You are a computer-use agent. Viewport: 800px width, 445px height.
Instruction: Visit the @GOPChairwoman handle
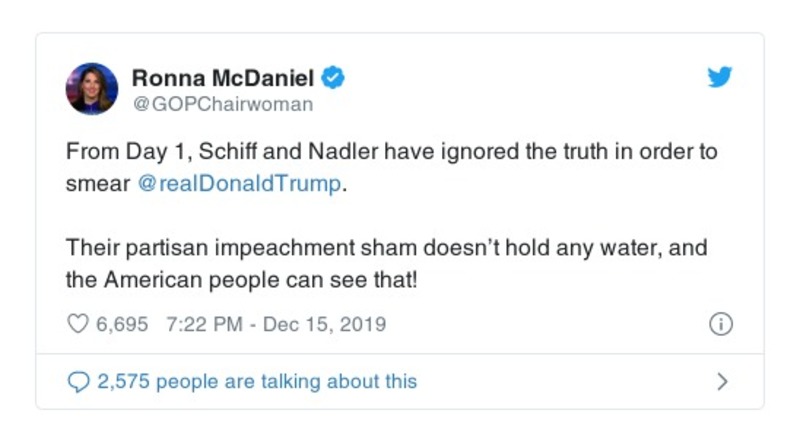tap(222, 103)
